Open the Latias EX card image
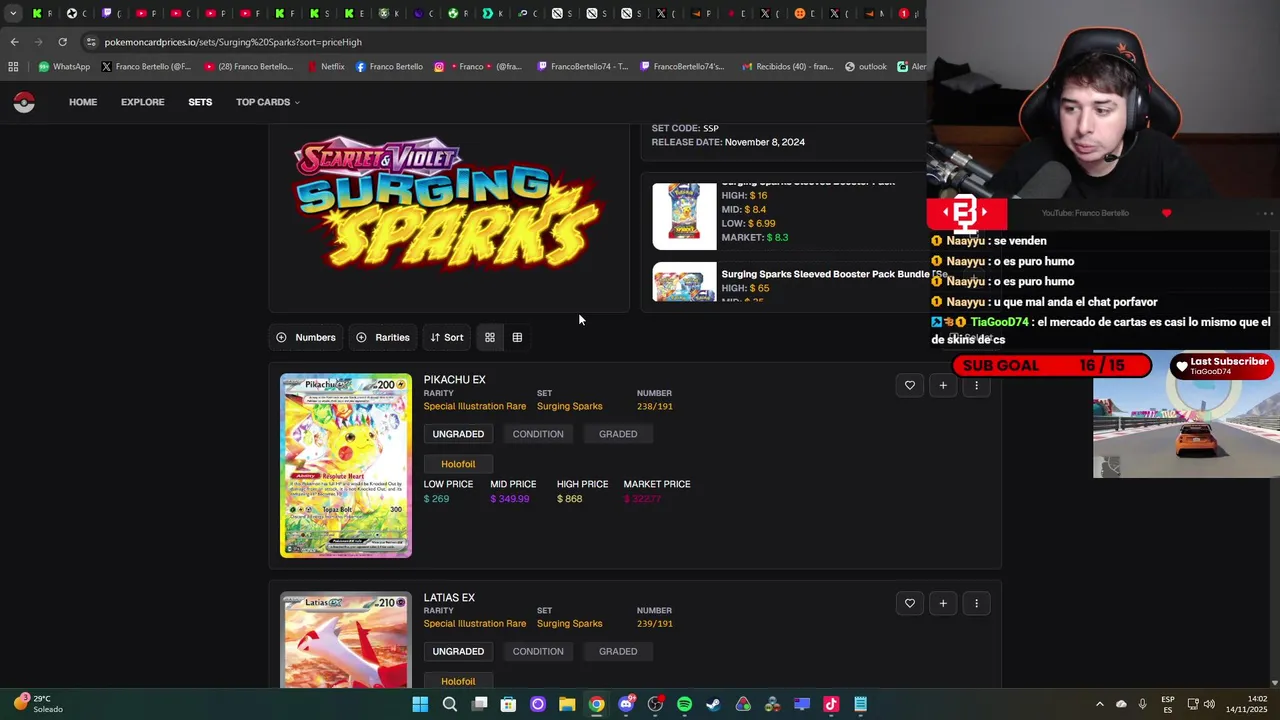The image size is (1280, 720). 346,640
